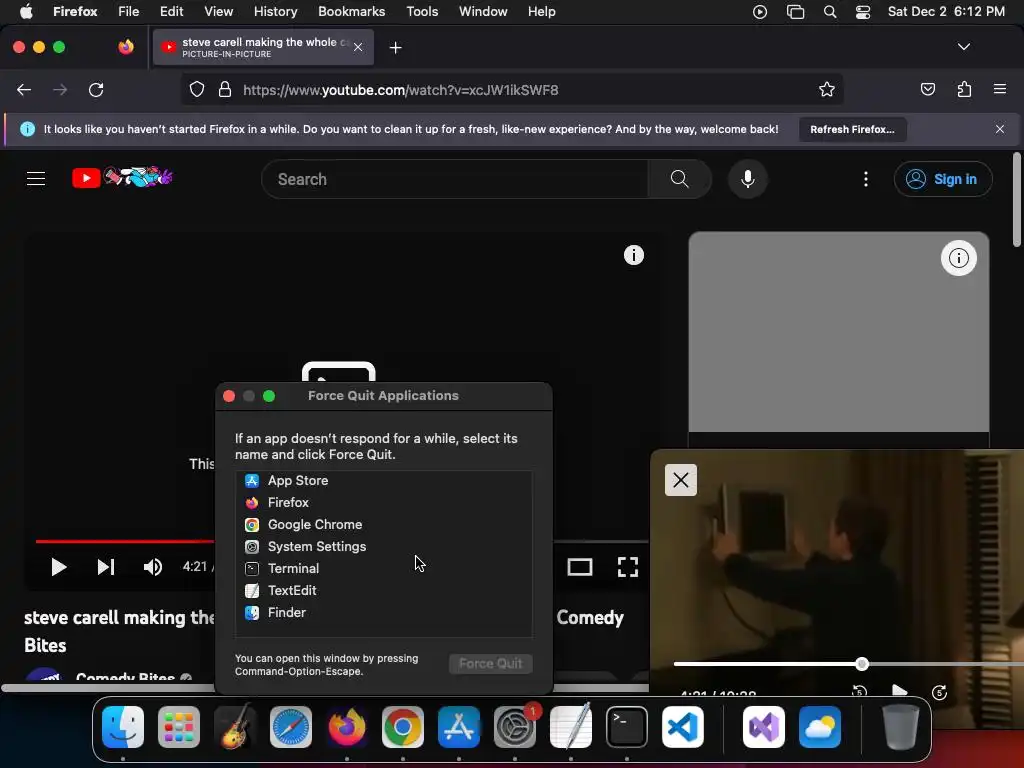This screenshot has width=1024, height=768.
Task: Skip to next video
Action: coord(106,567)
